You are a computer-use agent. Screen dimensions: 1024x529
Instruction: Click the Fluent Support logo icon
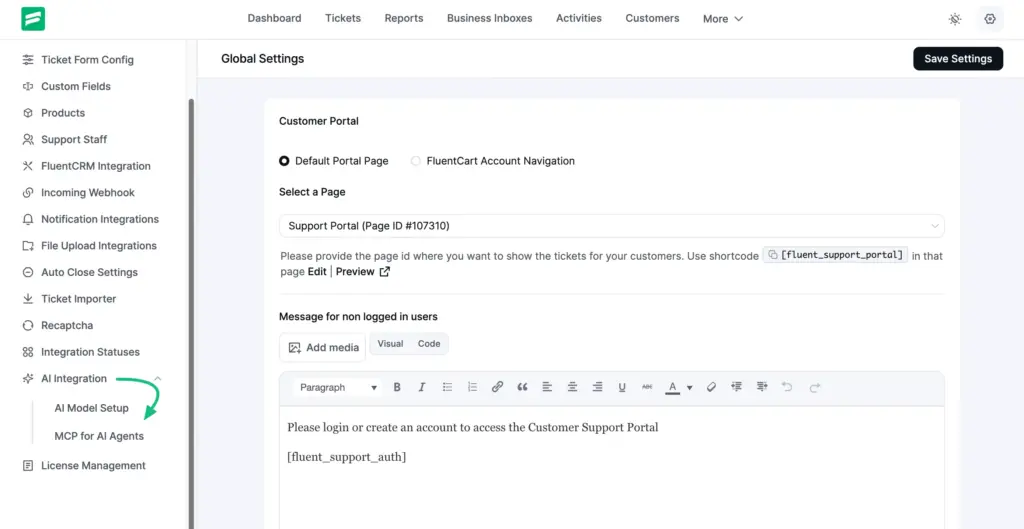33,19
